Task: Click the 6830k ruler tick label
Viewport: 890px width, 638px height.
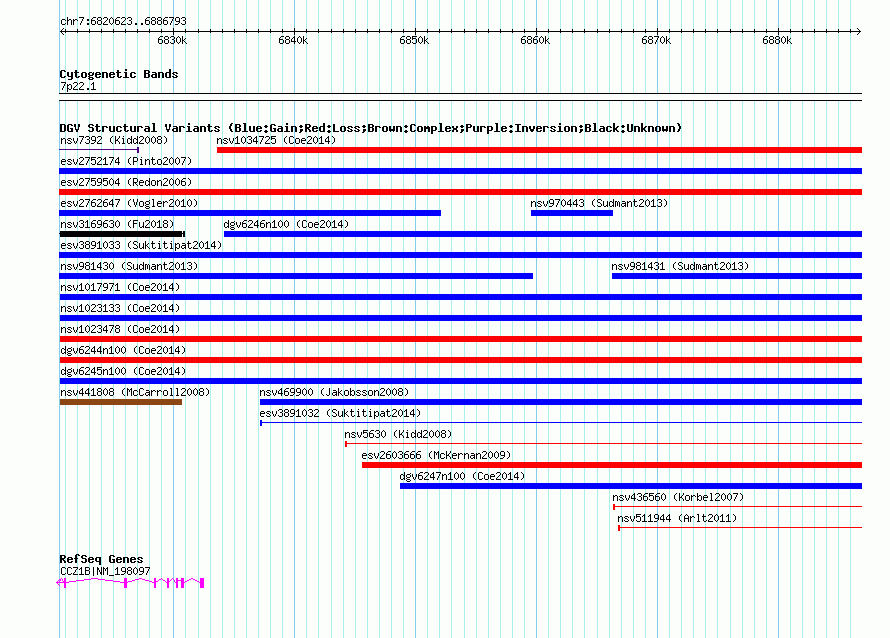Action: click(x=172, y=41)
